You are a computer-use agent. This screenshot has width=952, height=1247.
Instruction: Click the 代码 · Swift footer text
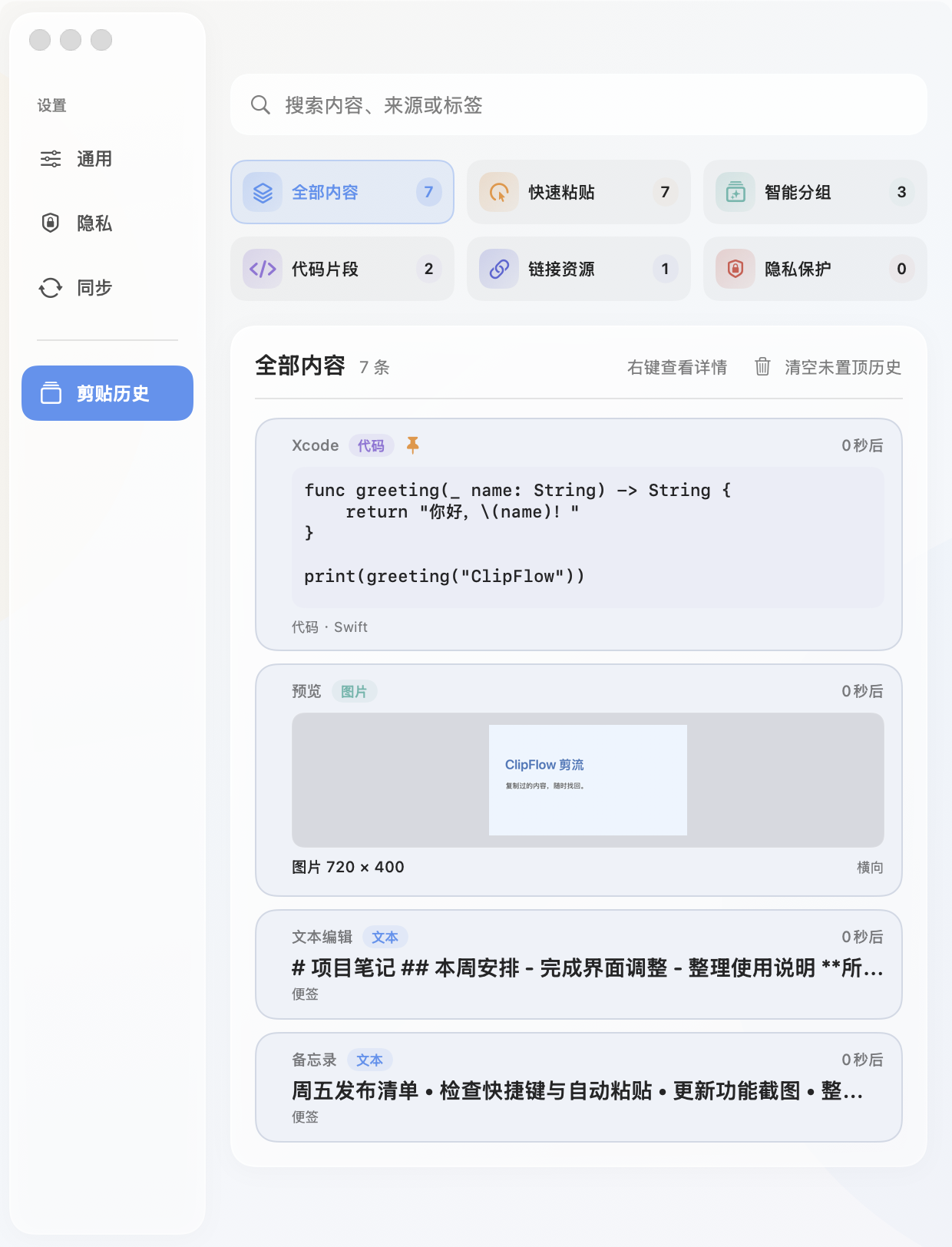point(329,627)
